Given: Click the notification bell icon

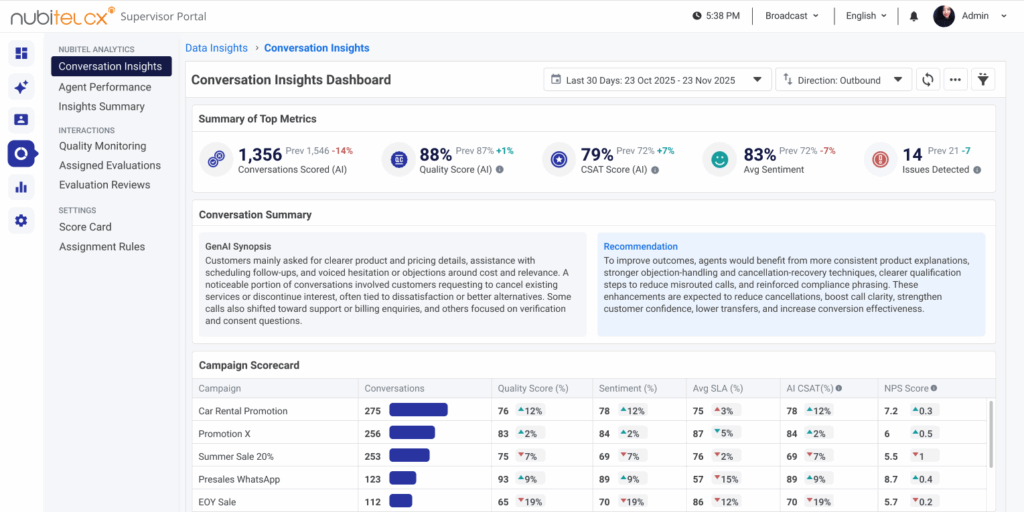Looking at the screenshot, I should click(x=914, y=16).
